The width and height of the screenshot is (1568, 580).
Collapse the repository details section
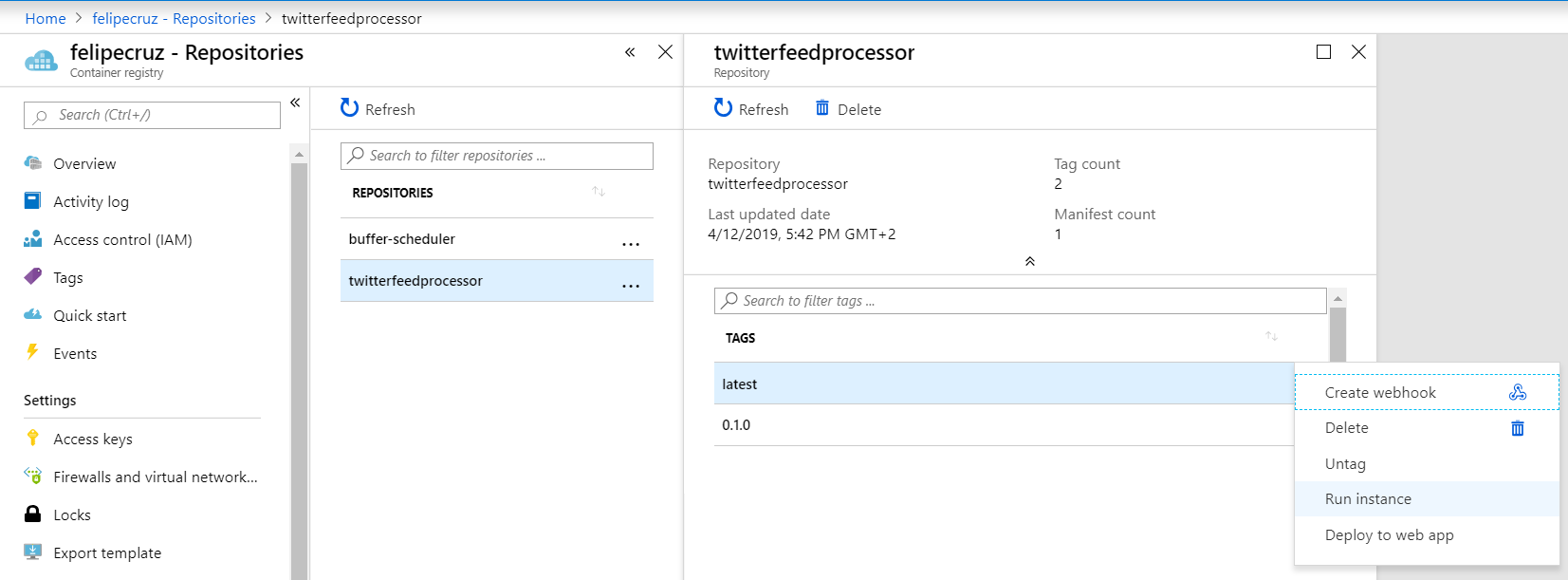[x=1029, y=261]
